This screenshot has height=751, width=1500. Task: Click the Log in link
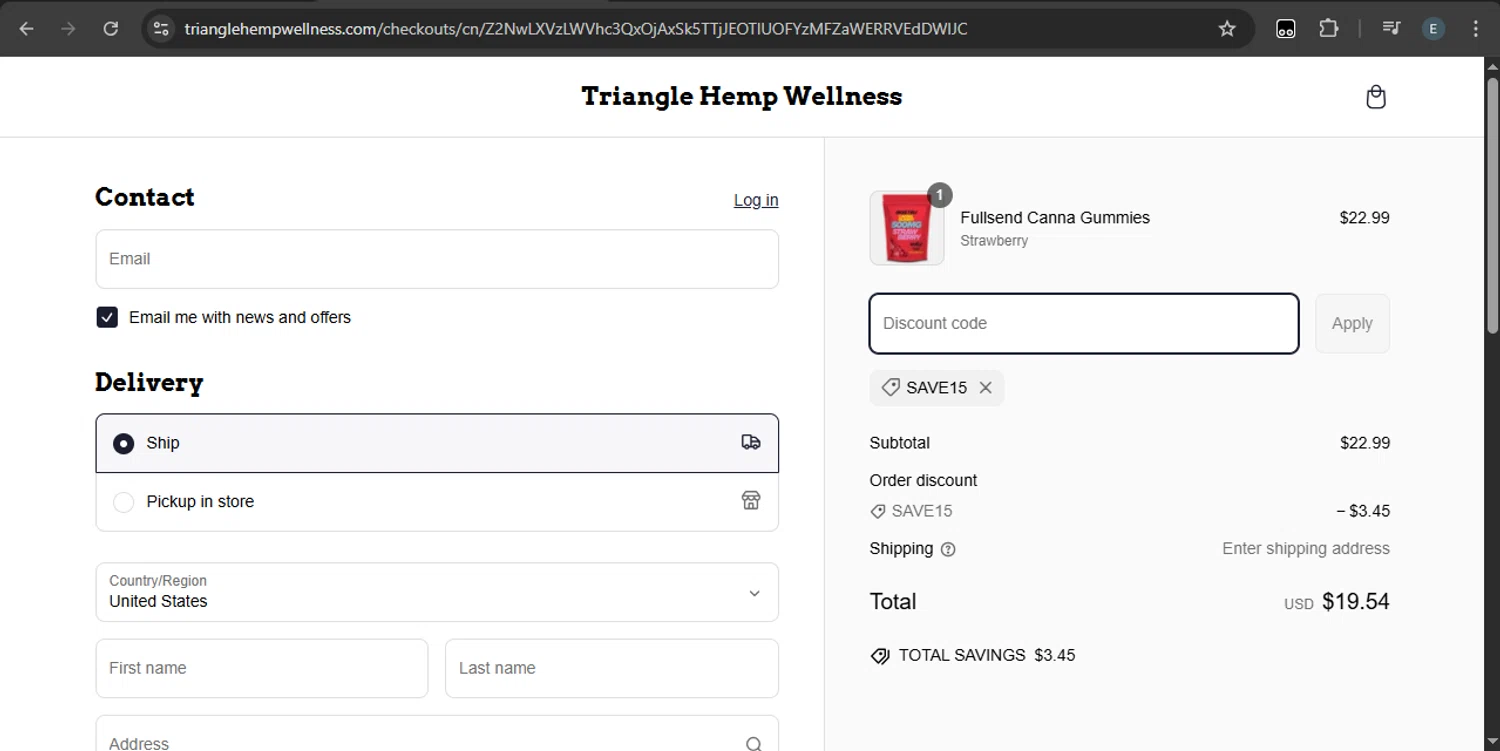(x=756, y=200)
